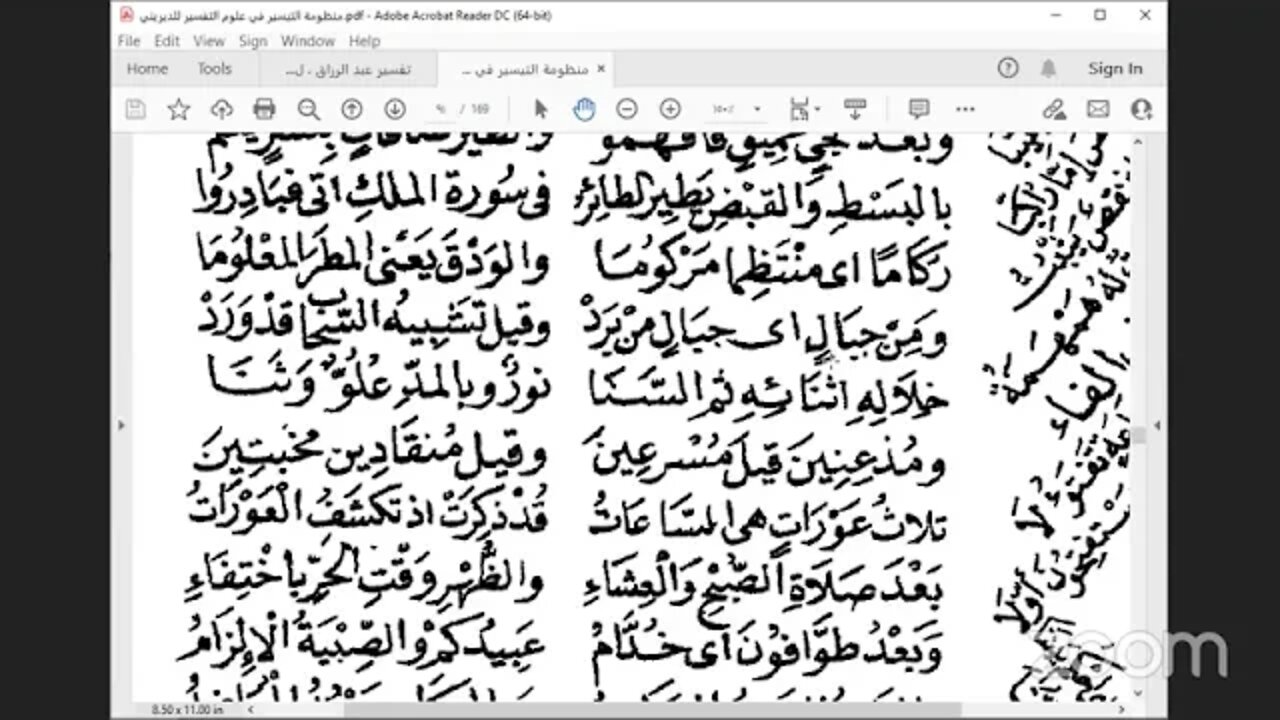Click the Save file icon
Viewport: 1280px width, 720px height.
(x=136, y=110)
